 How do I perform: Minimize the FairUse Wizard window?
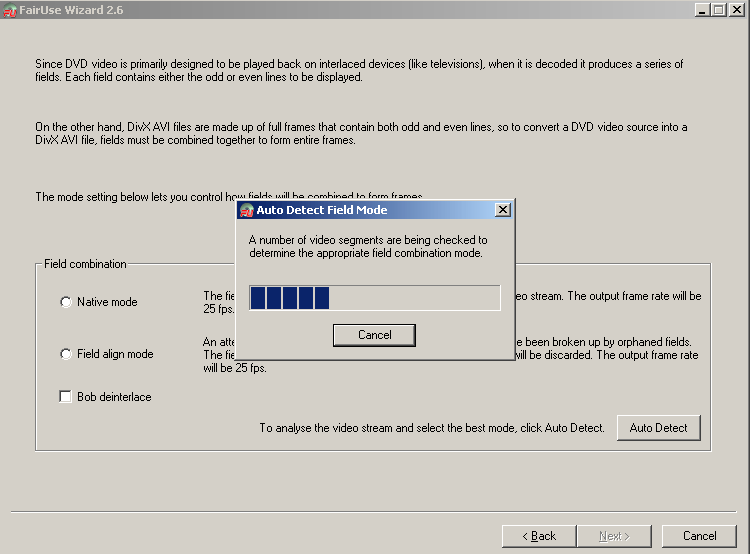point(702,10)
